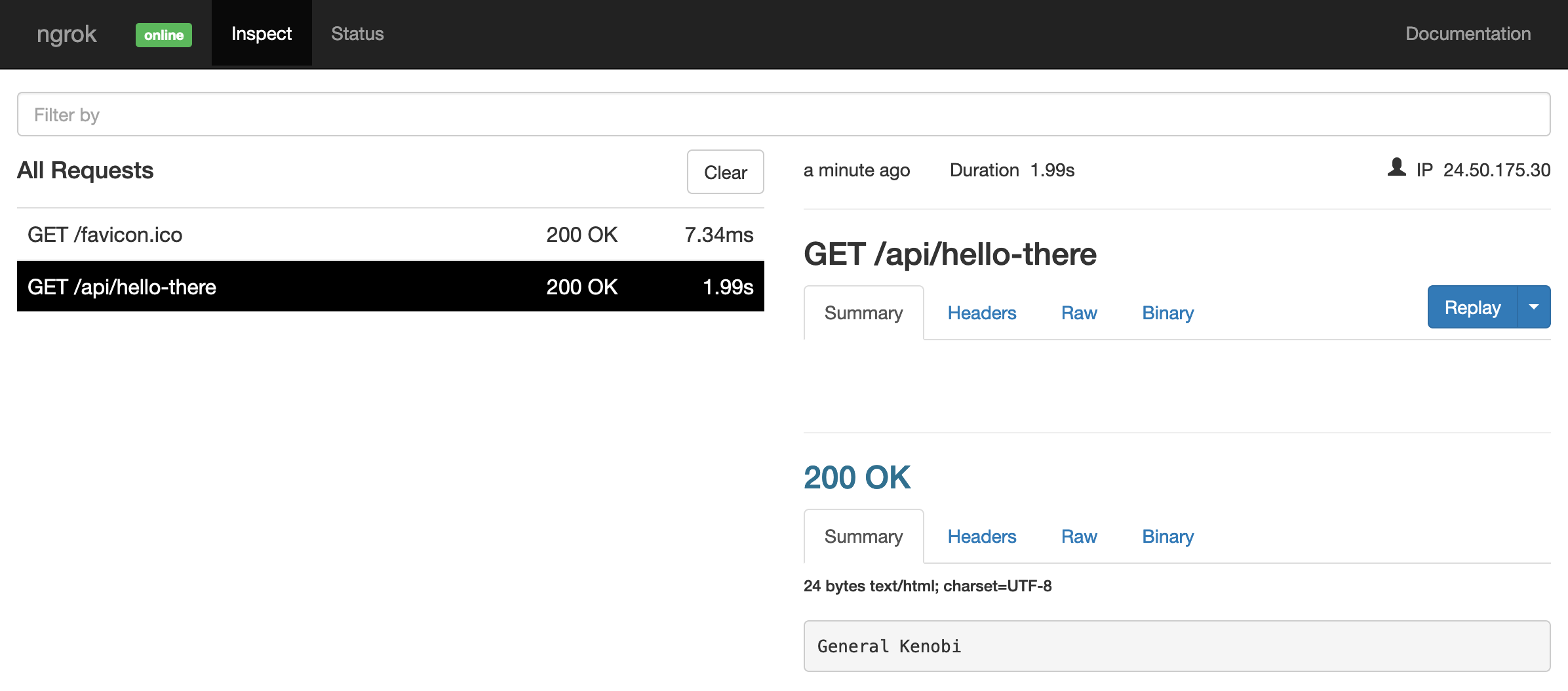The width and height of the screenshot is (1568, 691).
Task: Click the green online status badge
Action: click(164, 35)
